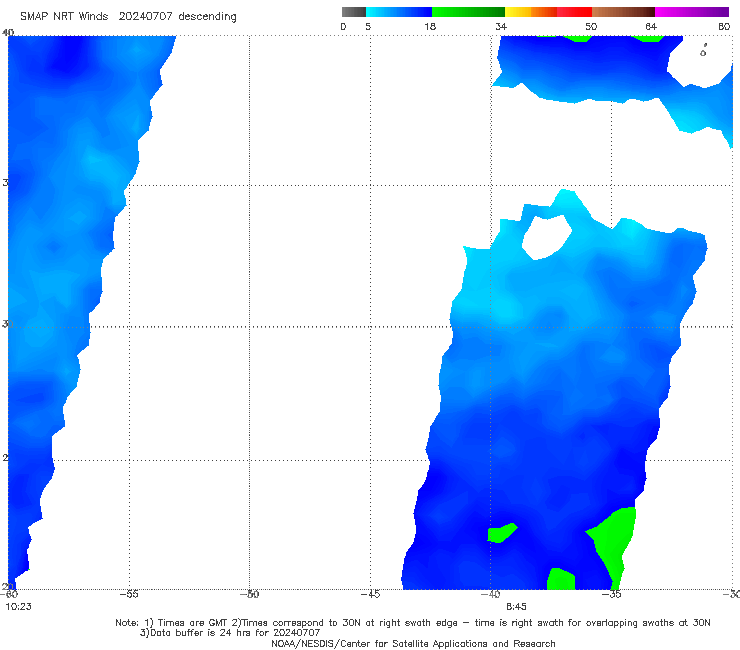The height and width of the screenshot is (650, 740).
Task: Click the small island outline in top-right corner
Action: (x=703, y=51)
